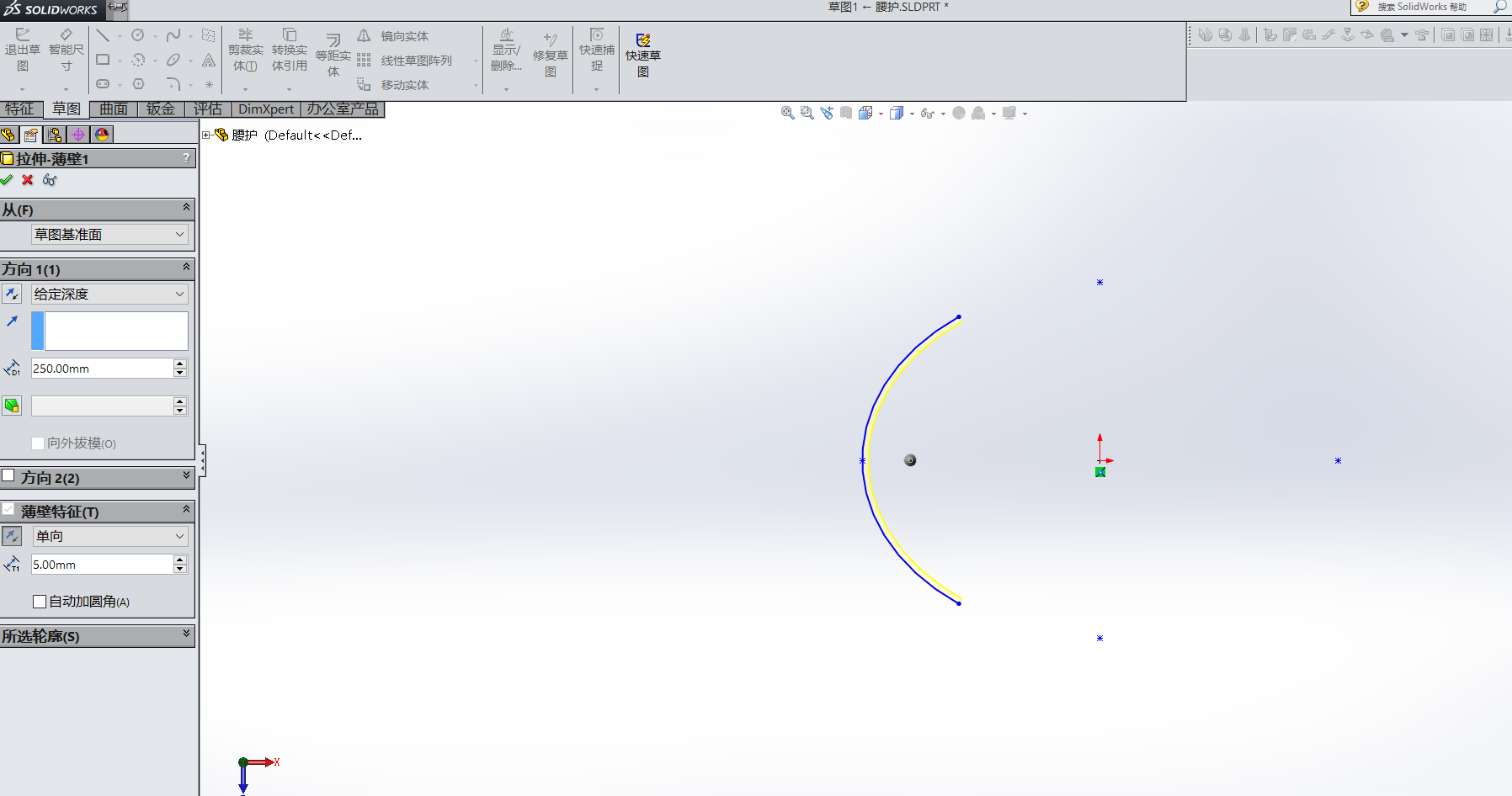This screenshot has width=1512, height=796.
Task: Click the depth field showing 250.00mm
Action: pos(102,369)
